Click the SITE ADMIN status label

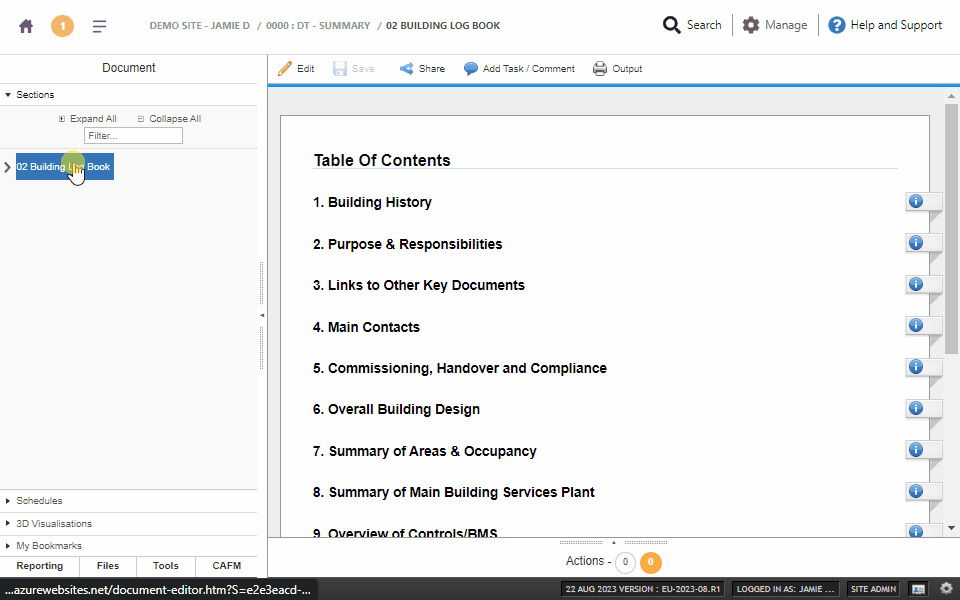(x=874, y=589)
